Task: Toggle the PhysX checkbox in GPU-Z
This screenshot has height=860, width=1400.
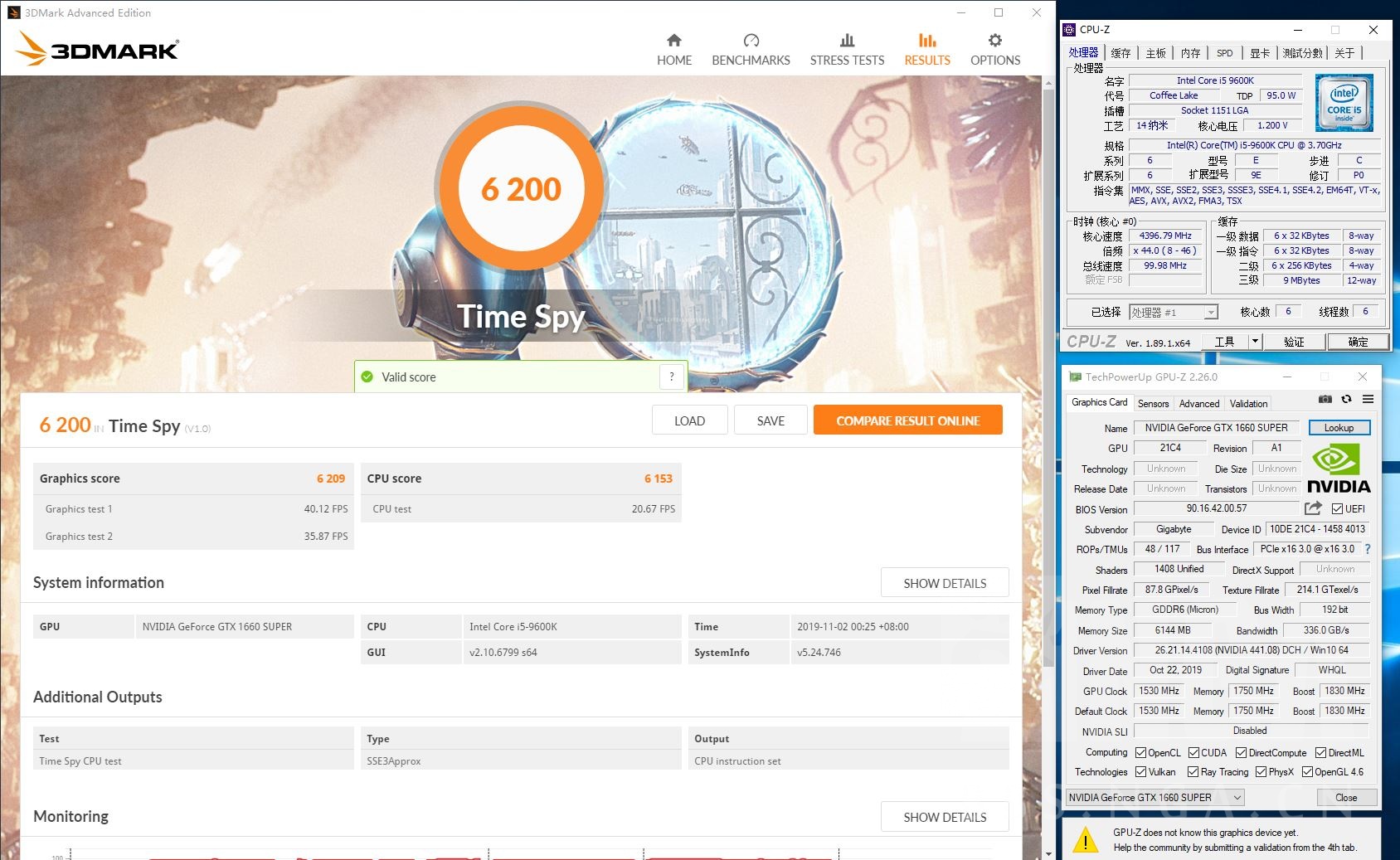Action: coord(1261,772)
